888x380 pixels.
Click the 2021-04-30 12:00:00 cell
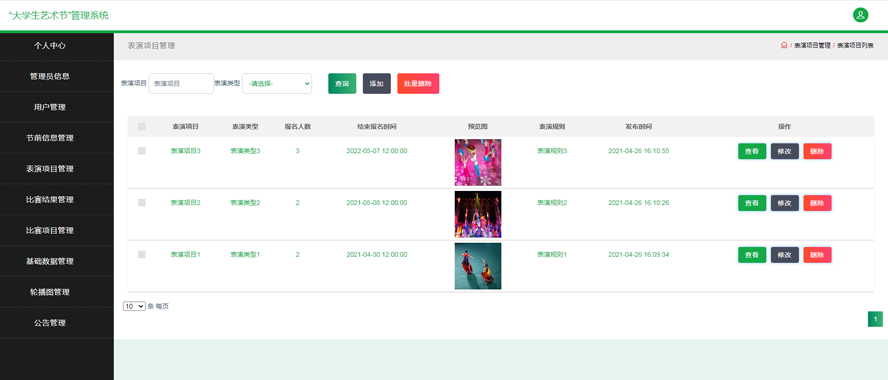point(377,255)
